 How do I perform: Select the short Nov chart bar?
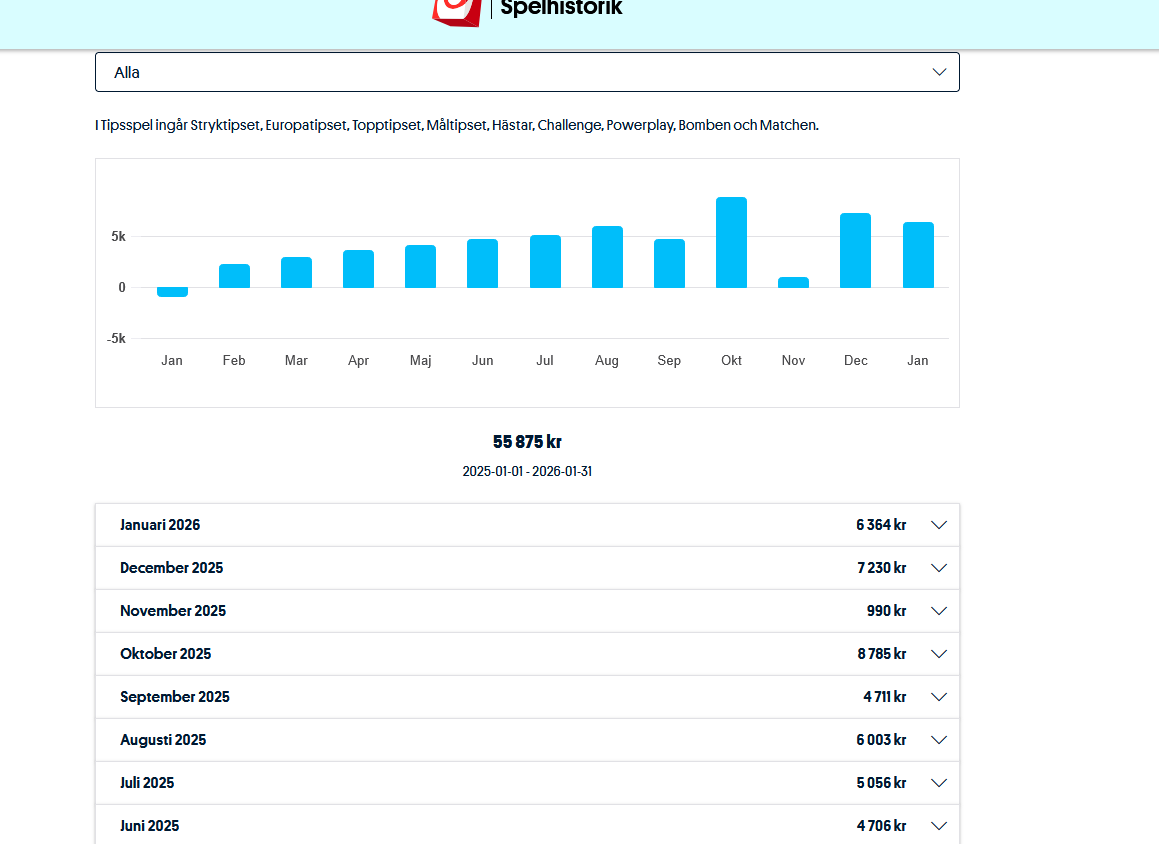click(793, 283)
